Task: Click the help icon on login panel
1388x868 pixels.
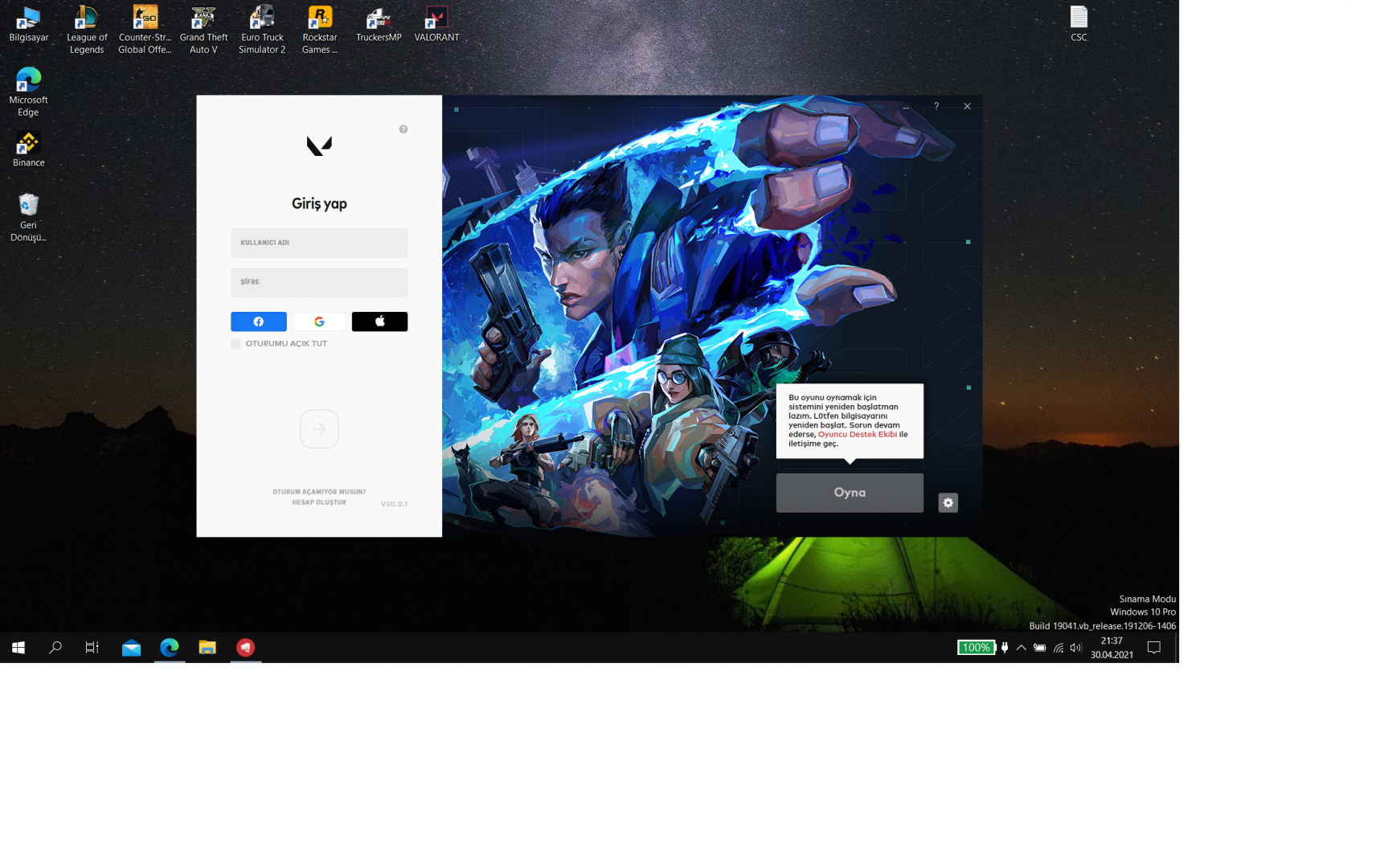Action: point(403,129)
